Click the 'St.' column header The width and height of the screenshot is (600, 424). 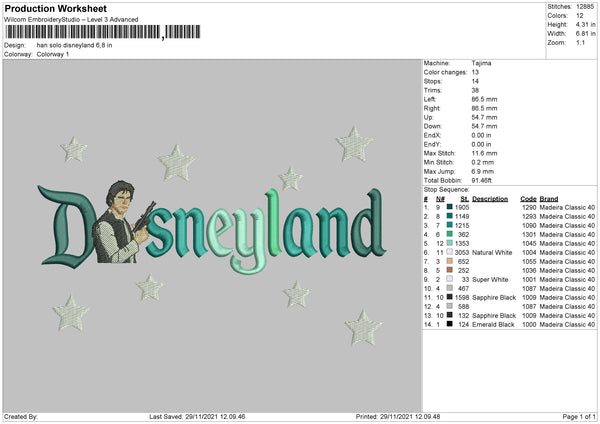tap(465, 199)
